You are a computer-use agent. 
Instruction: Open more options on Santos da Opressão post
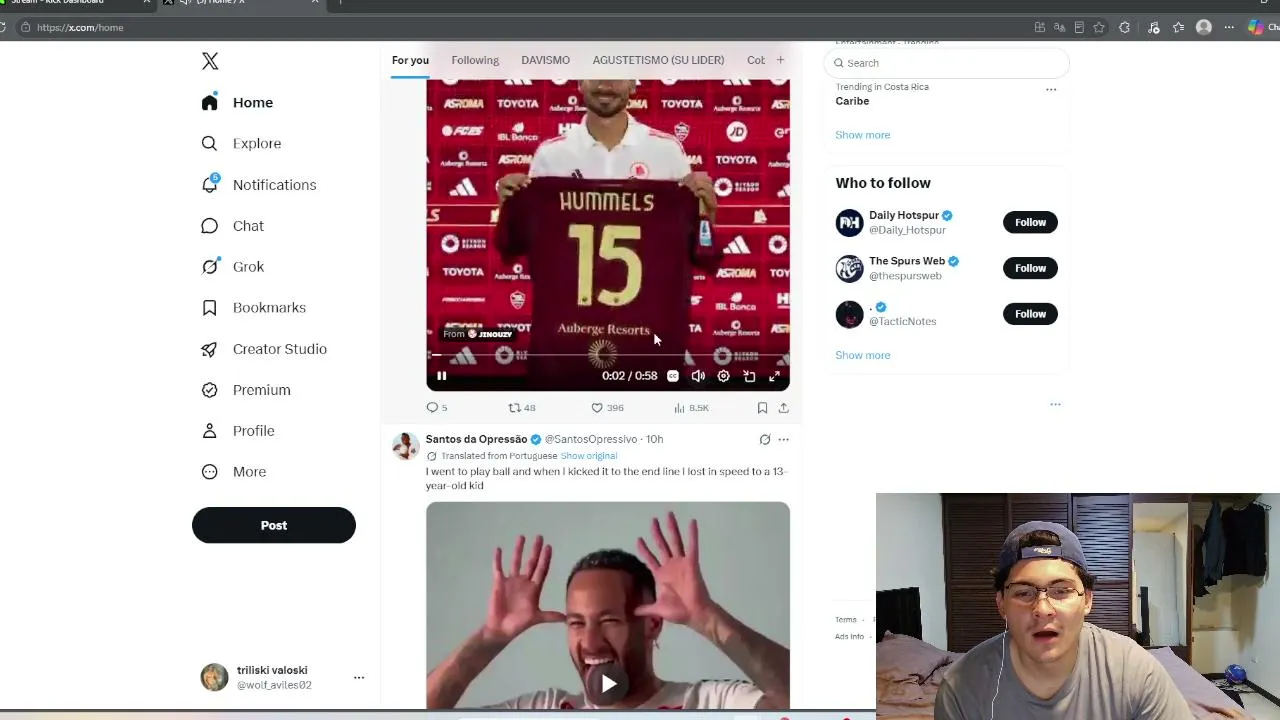coord(783,439)
